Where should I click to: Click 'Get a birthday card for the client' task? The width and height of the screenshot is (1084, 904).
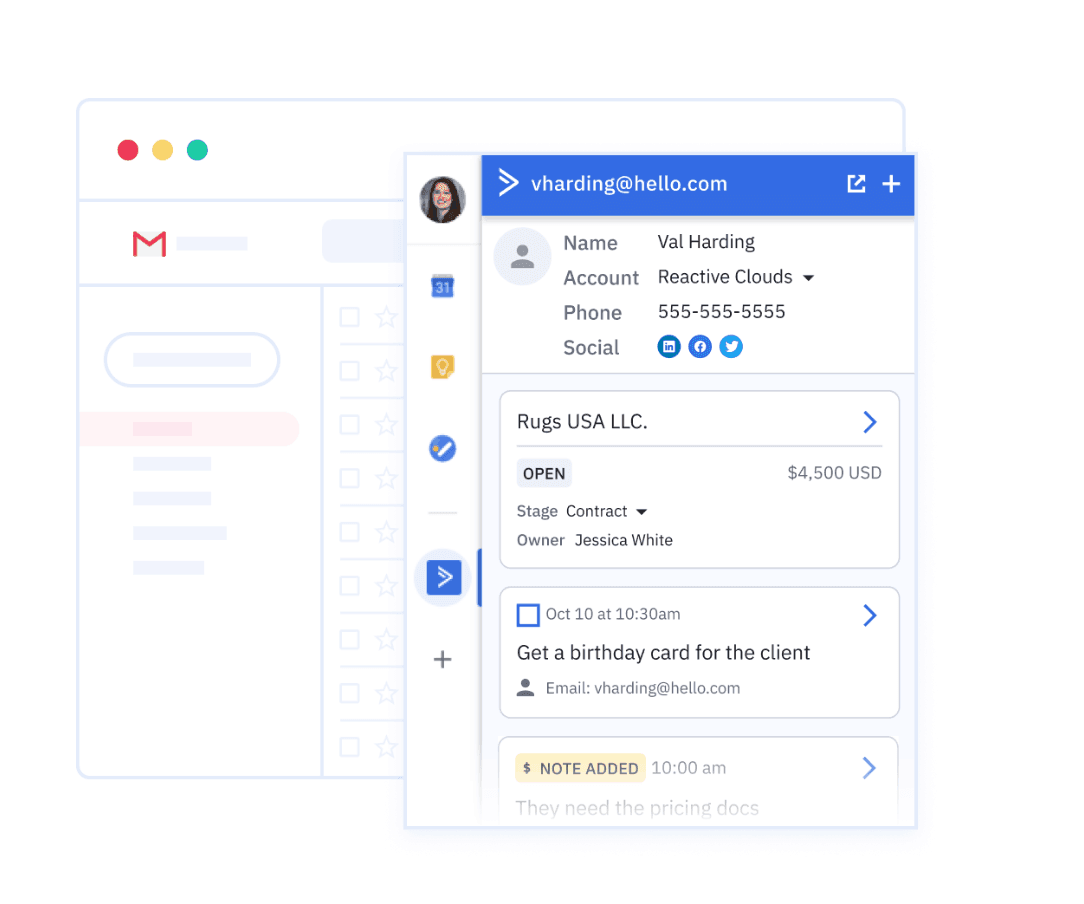point(663,653)
